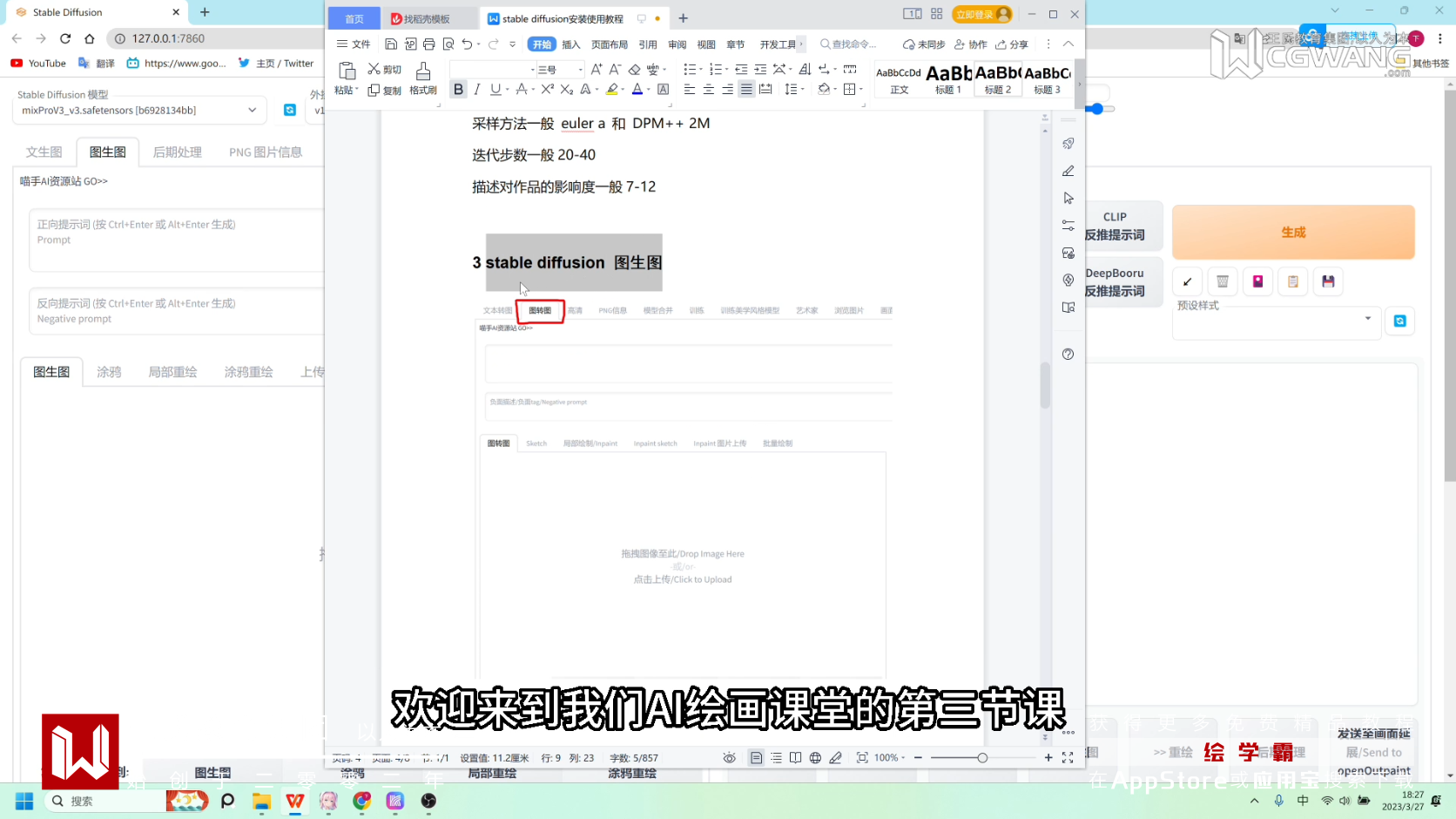The width and height of the screenshot is (1456, 819).
Task: Save the WPS document
Action: (x=391, y=44)
